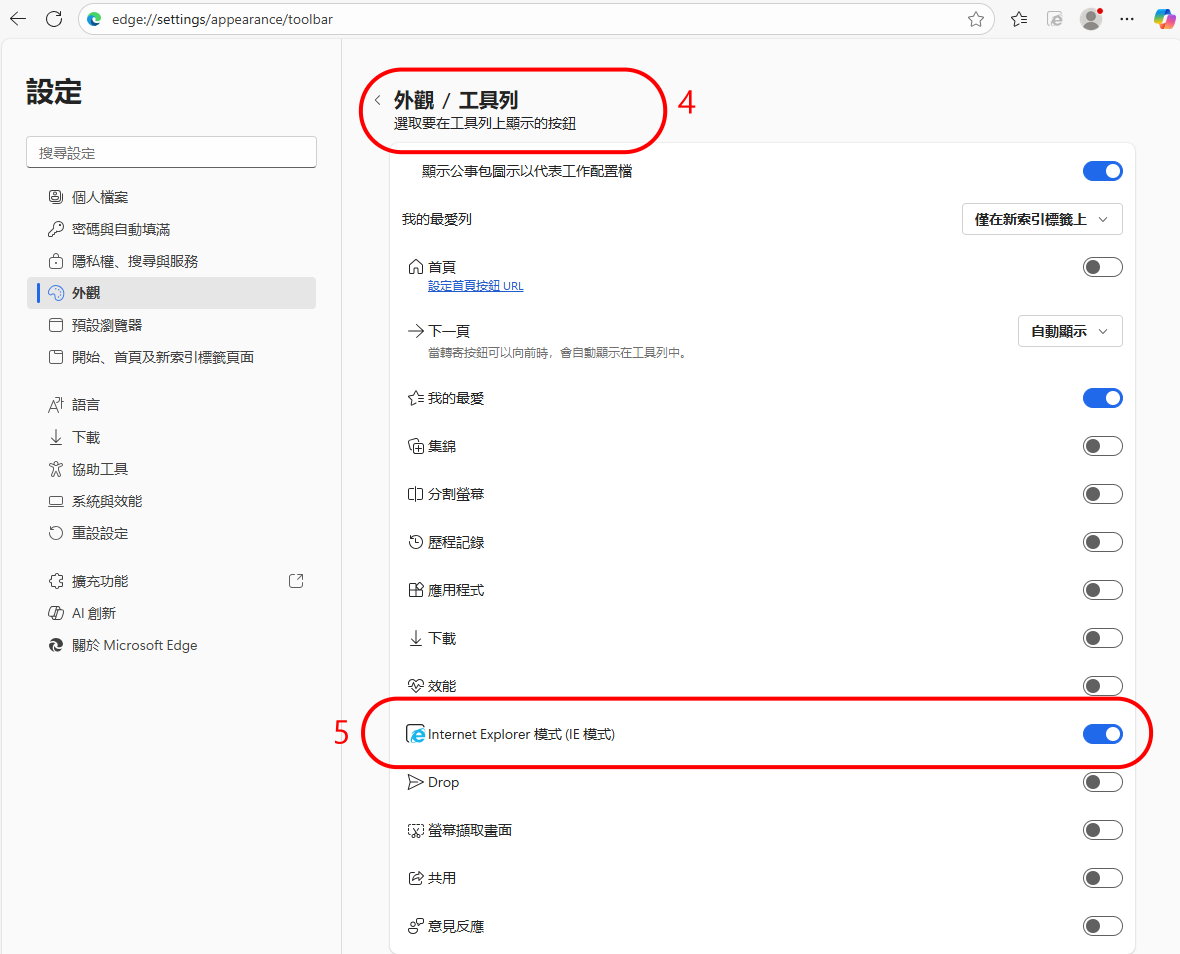Select 隱私權、搜尋與服務 in the sidebar
1180x954 pixels.
(135, 261)
